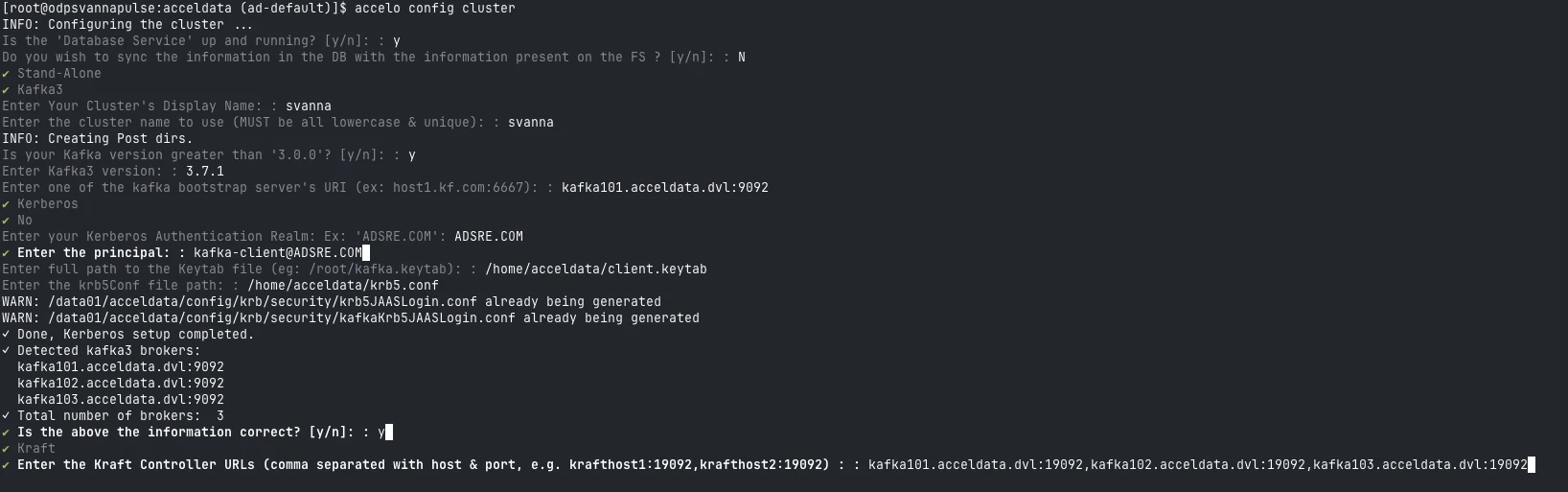
Task: Click the checkmark beside "Kerberos"
Action: (x=6, y=204)
